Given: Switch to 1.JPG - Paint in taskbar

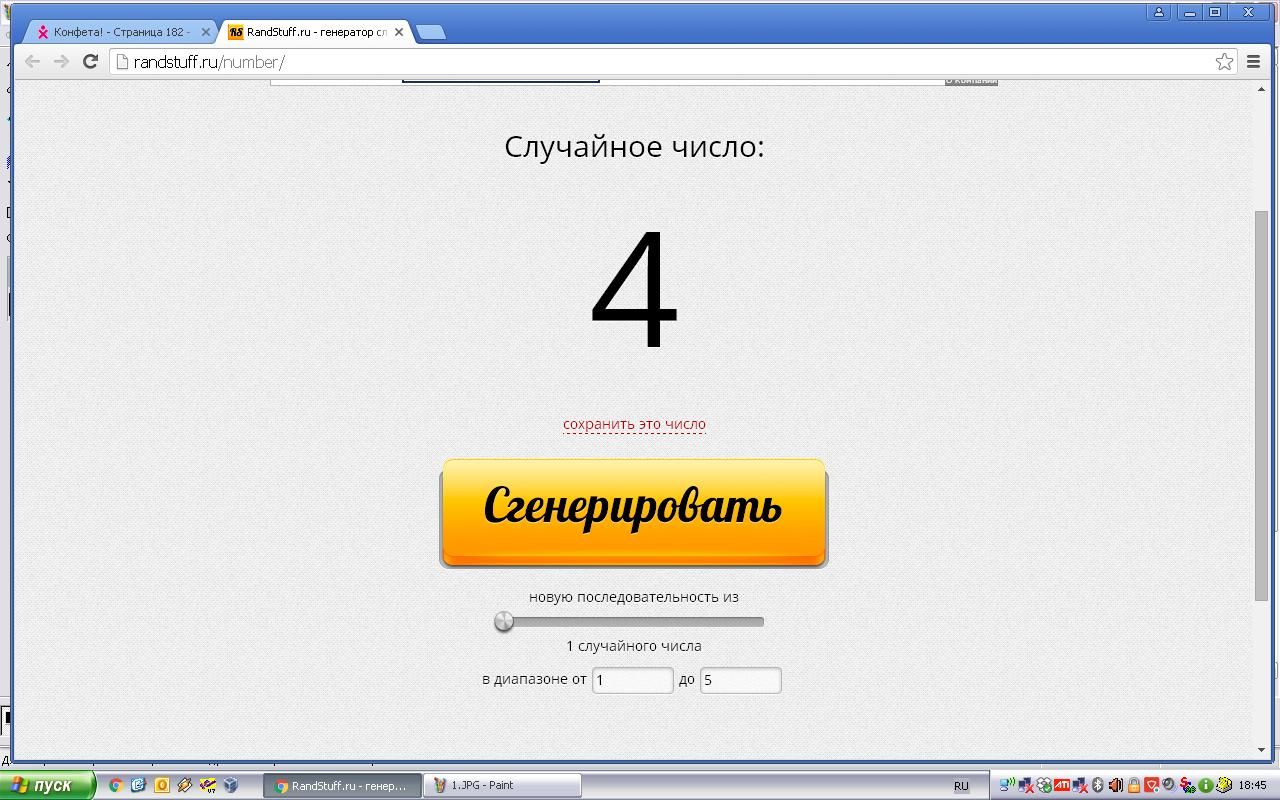Looking at the screenshot, I should [503, 785].
